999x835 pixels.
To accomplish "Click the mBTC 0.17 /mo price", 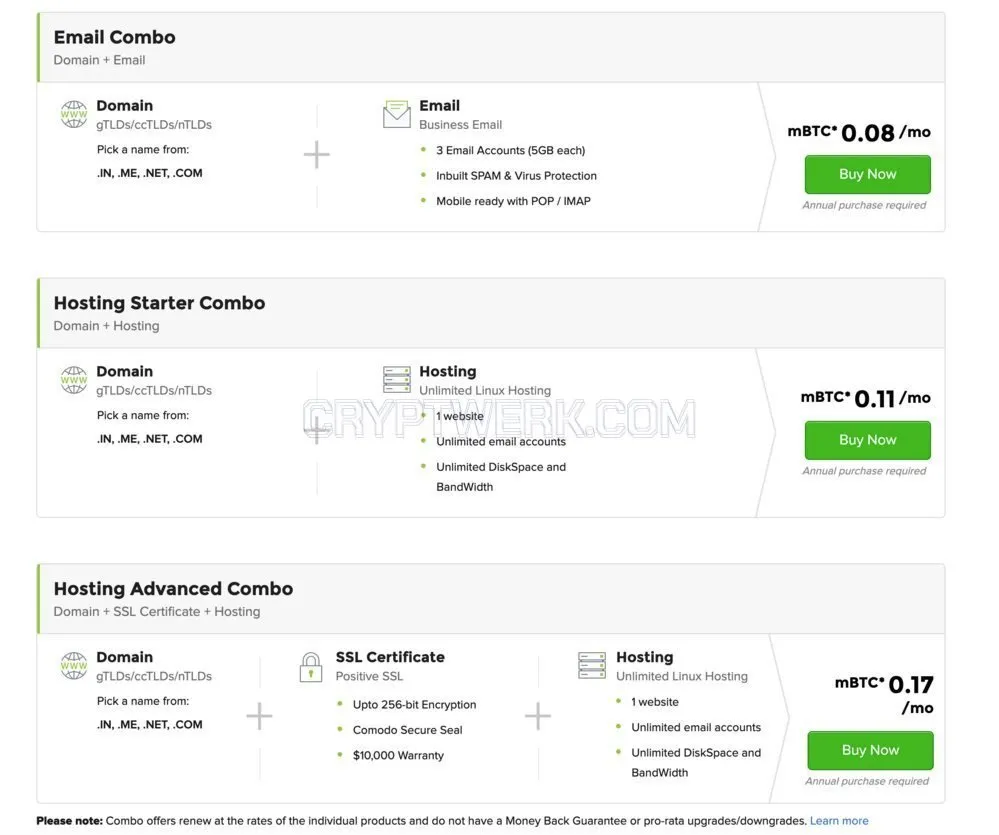I will [884, 694].
